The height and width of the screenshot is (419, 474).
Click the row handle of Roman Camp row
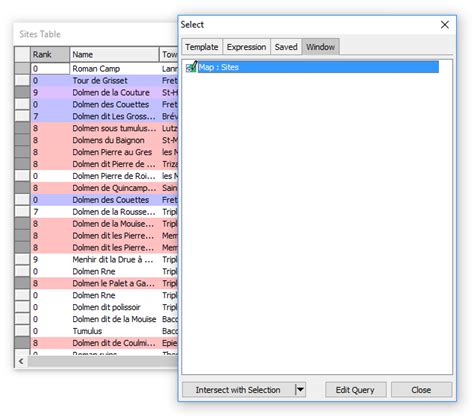coord(22,69)
